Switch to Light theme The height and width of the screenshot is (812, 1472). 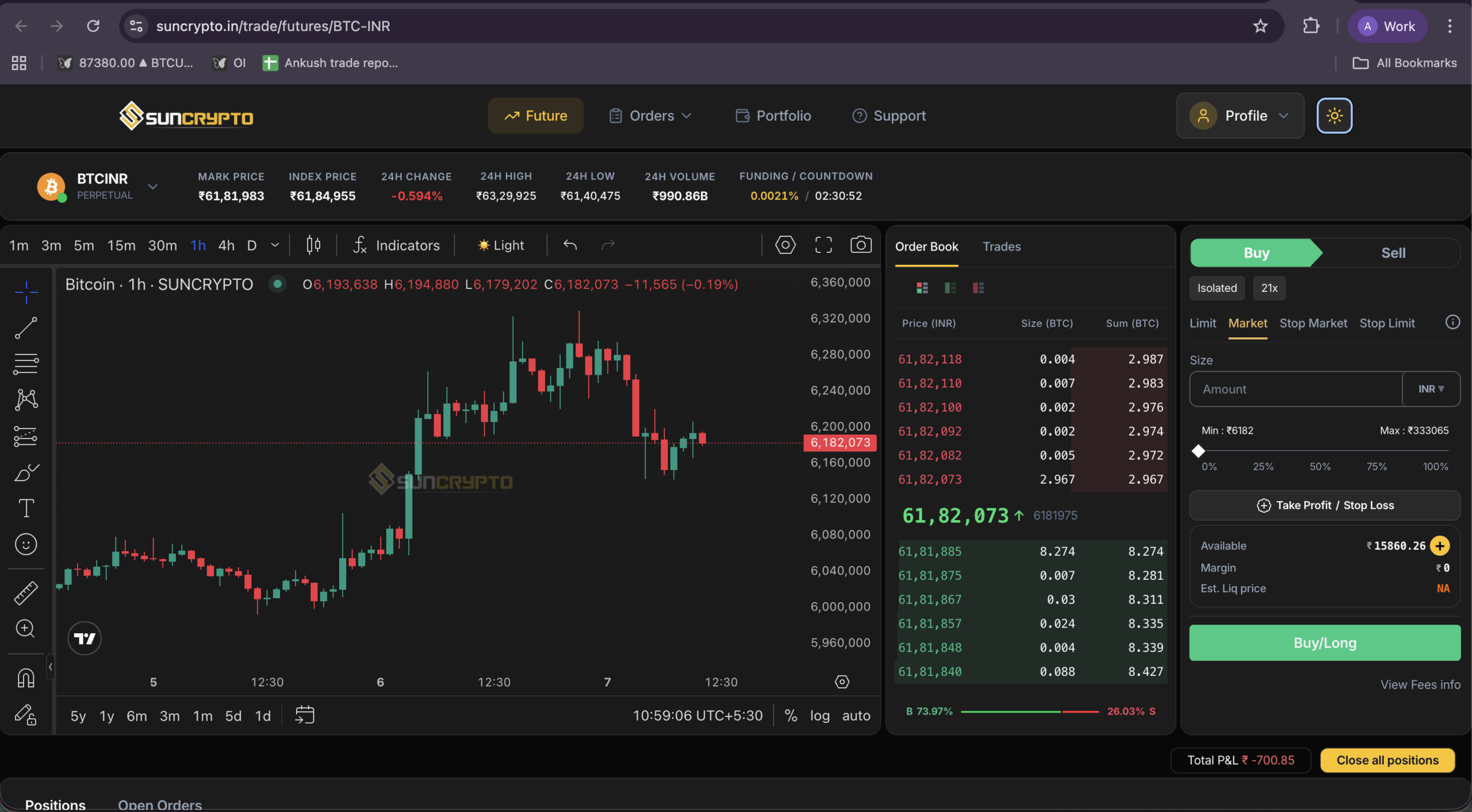[x=500, y=245]
